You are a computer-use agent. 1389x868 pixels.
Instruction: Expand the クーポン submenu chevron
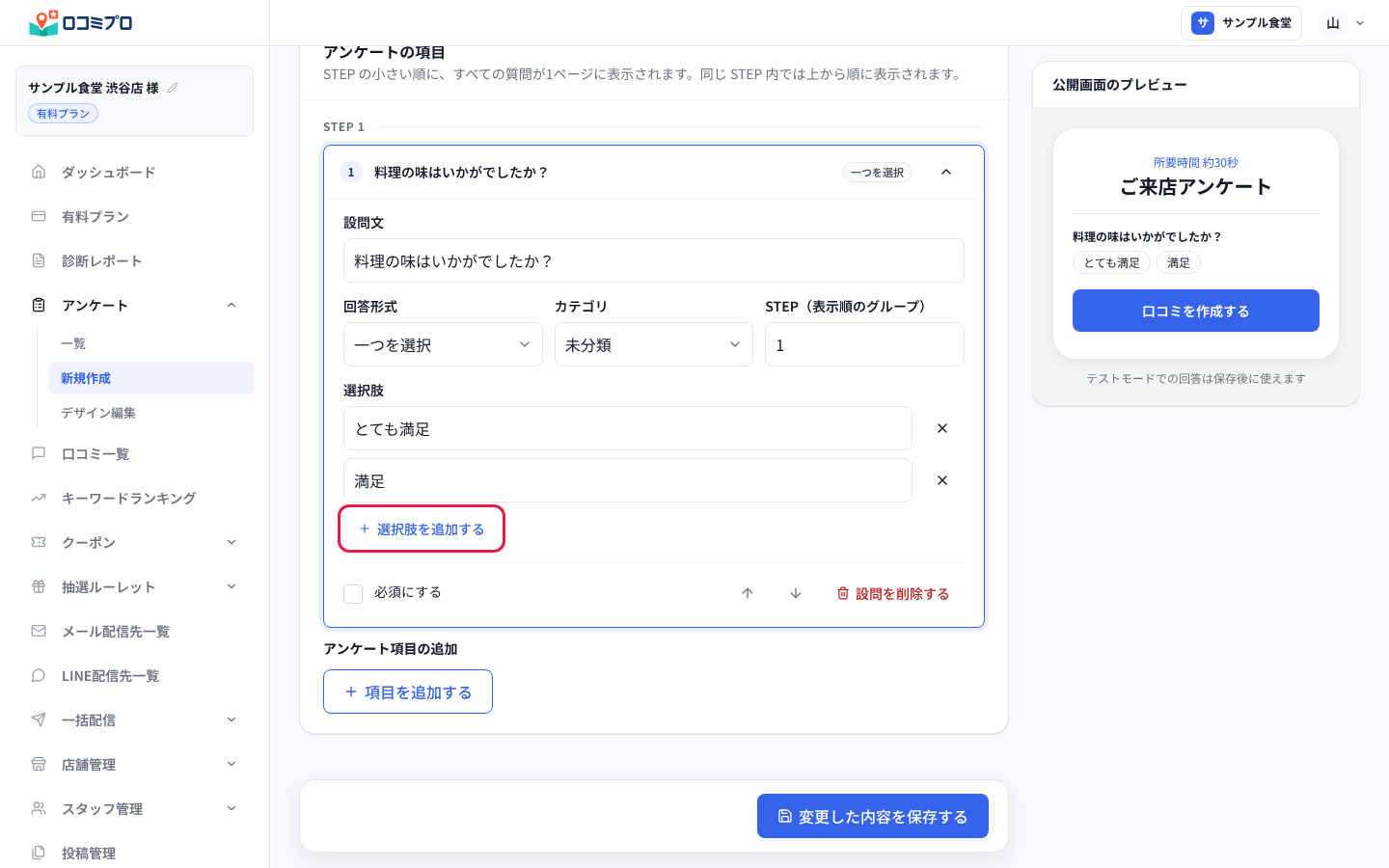tap(231, 542)
